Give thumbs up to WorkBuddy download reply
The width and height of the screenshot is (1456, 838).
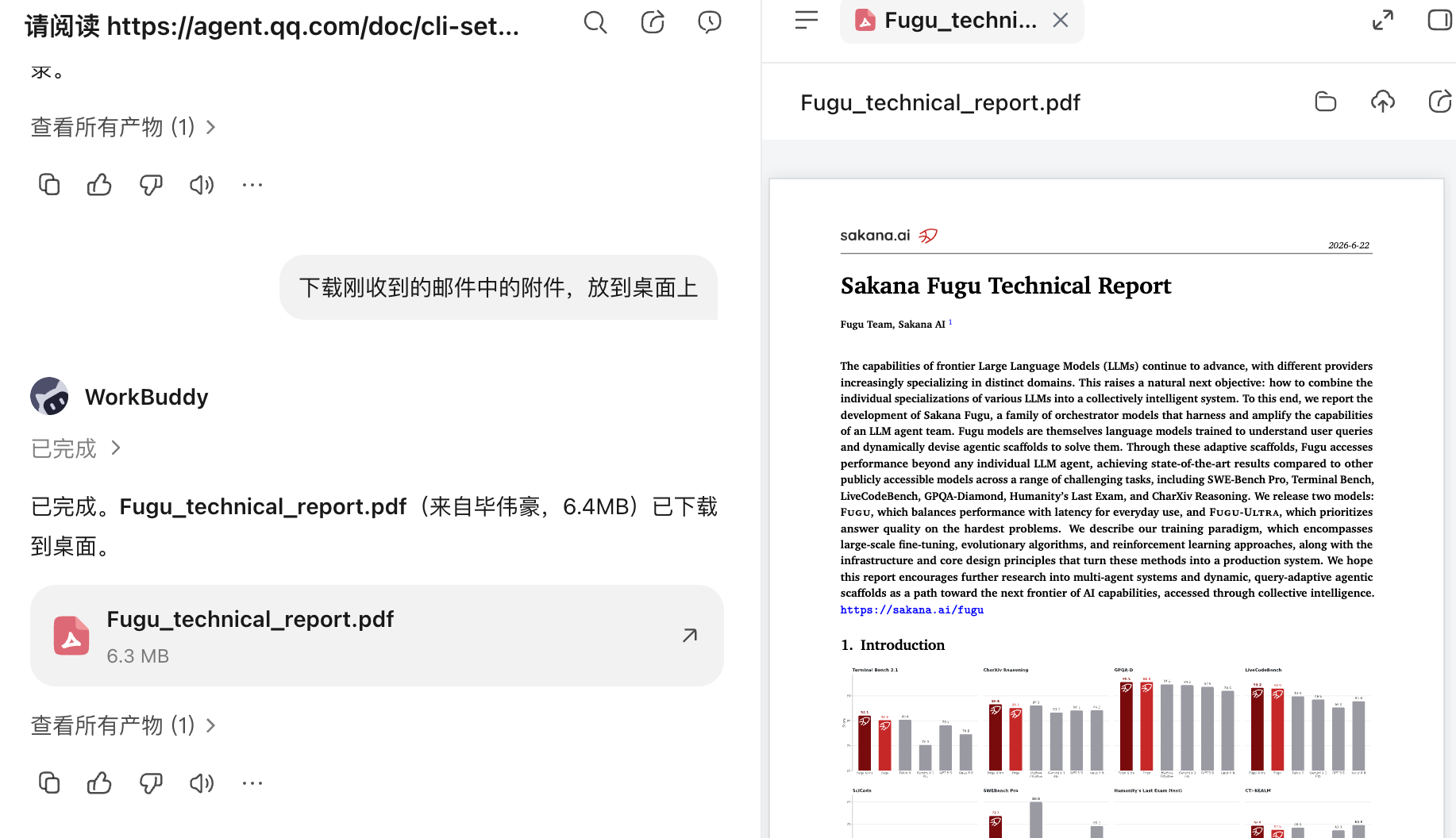[99, 783]
